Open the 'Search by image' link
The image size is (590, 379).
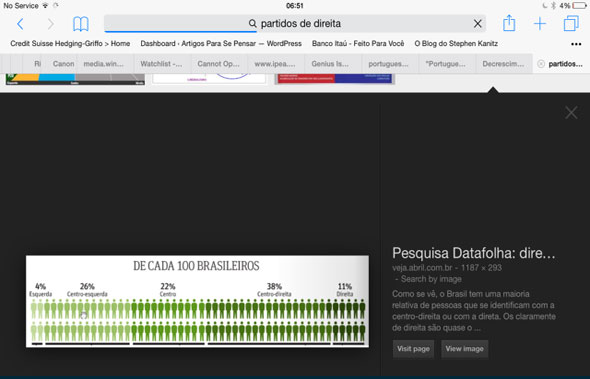point(431,279)
